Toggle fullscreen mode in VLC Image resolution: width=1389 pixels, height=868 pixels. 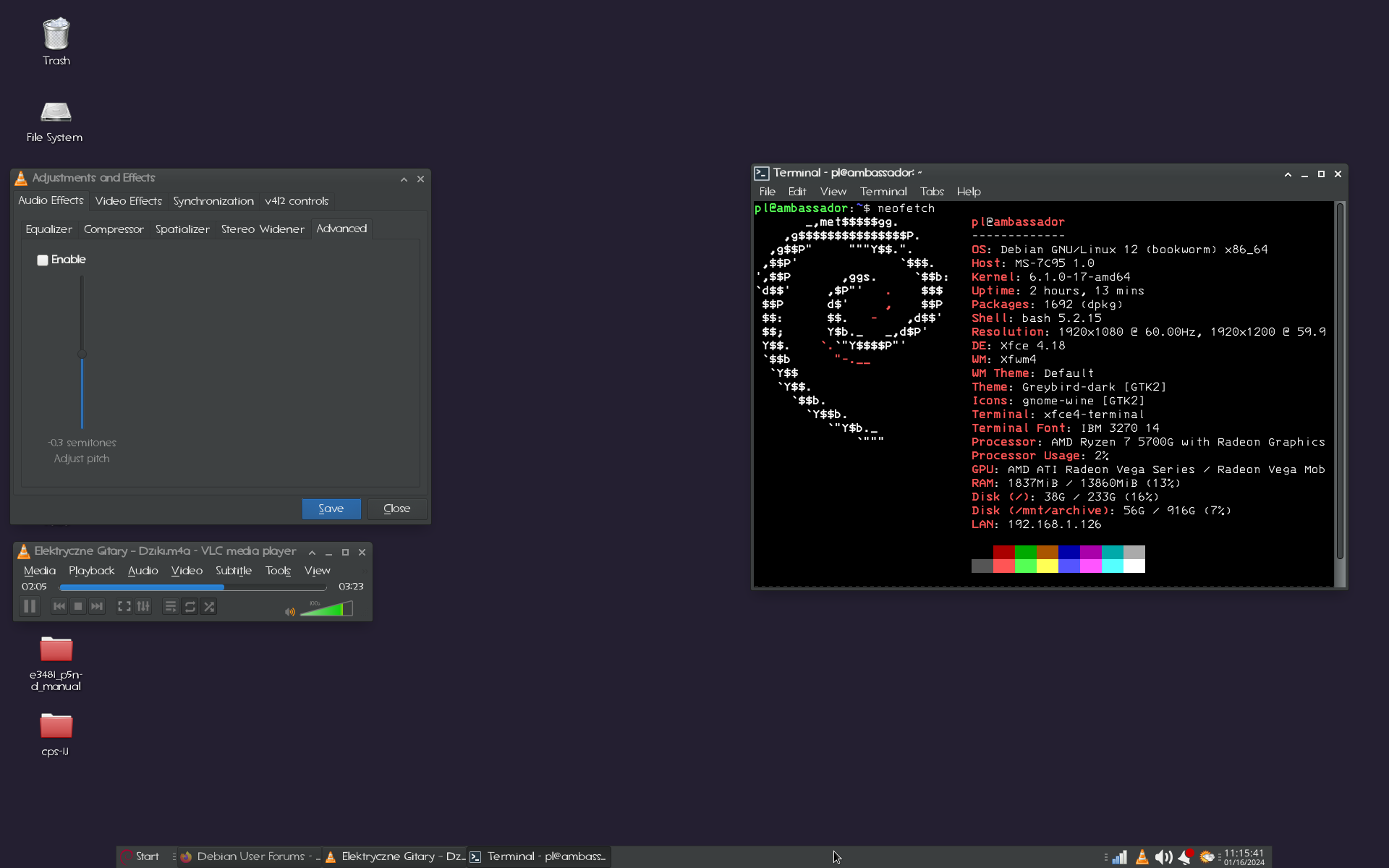click(124, 606)
